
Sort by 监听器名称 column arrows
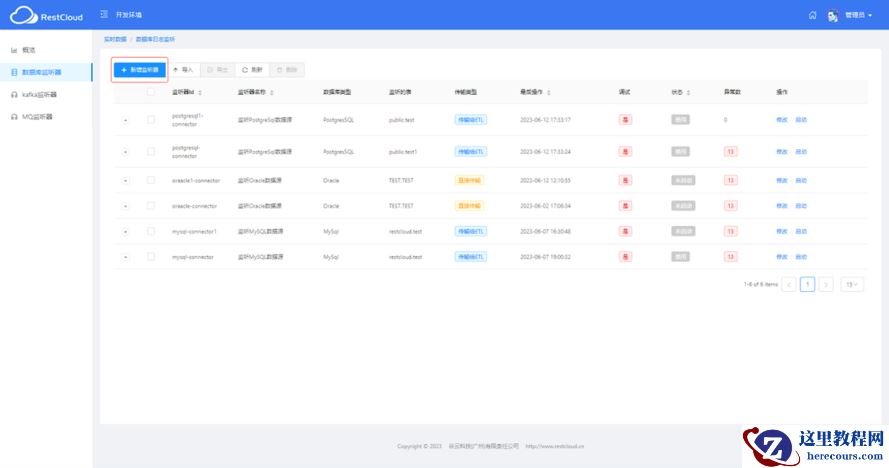coord(272,92)
